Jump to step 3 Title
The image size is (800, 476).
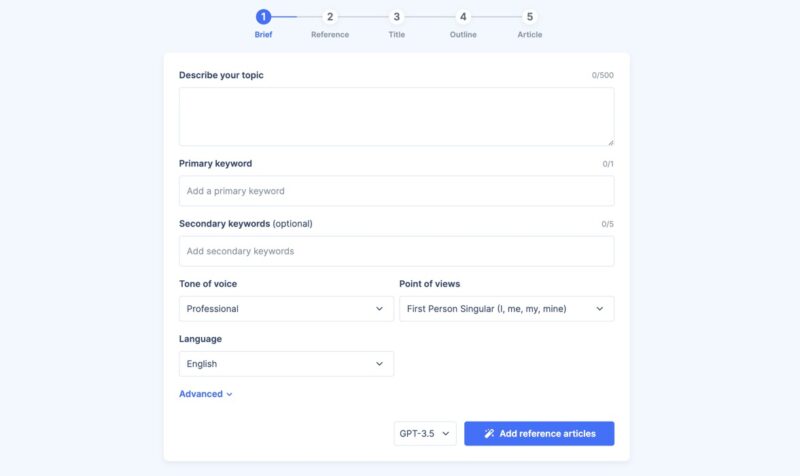[397, 16]
